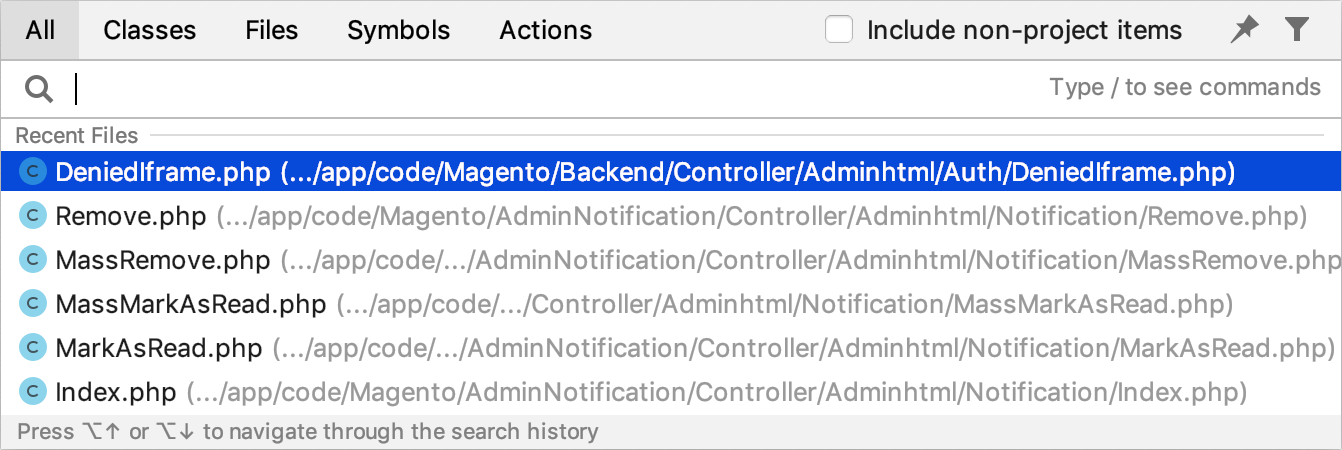Viewport: 1342px width, 450px height.
Task: Open MarkAsRead.php from recent files
Action: (x=671, y=348)
